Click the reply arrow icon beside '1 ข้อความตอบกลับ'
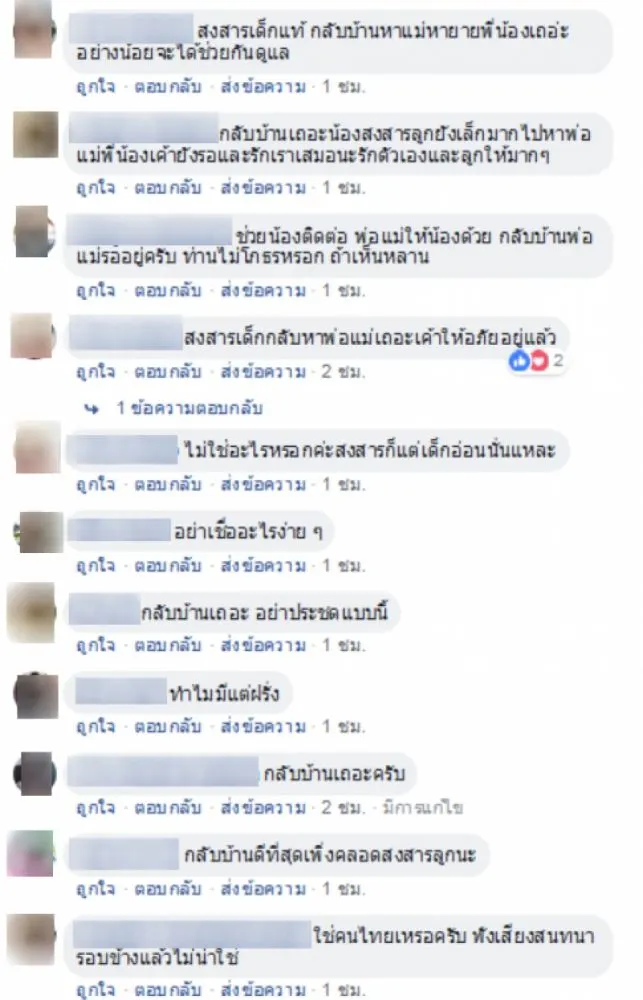This screenshot has width=643, height=1000. tap(92, 409)
